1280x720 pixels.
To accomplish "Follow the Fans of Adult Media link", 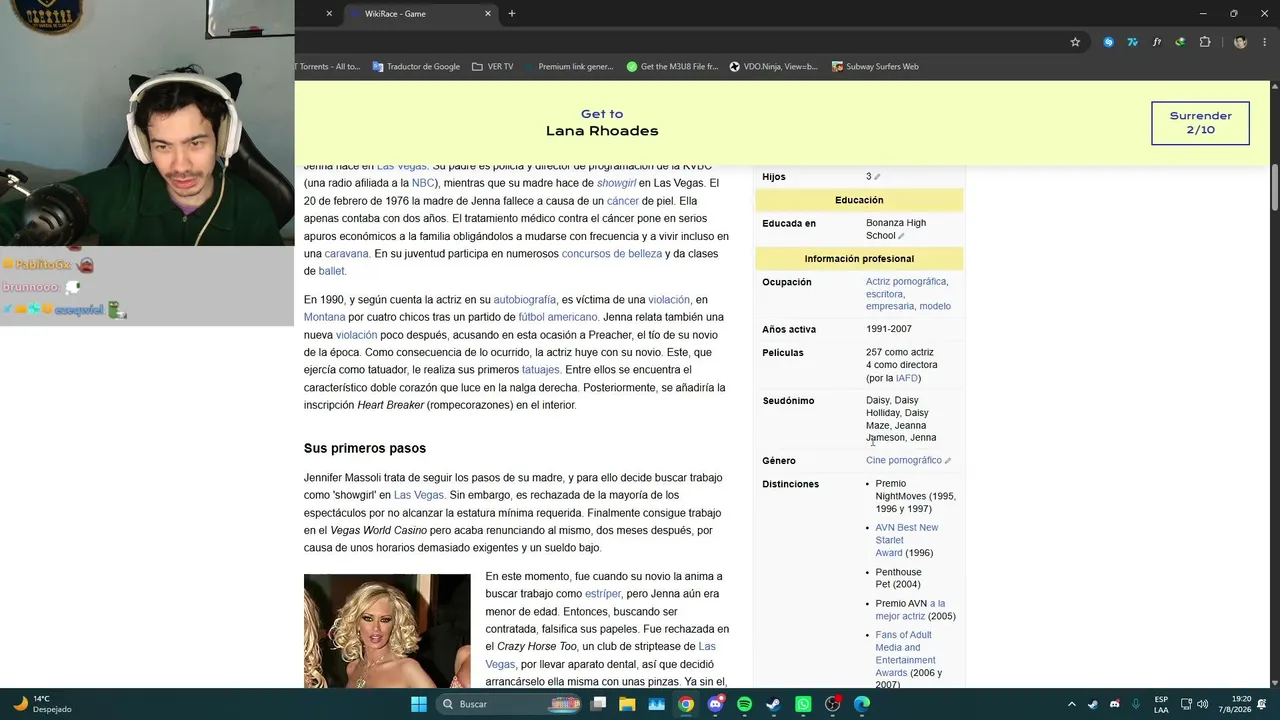I will (x=905, y=653).
